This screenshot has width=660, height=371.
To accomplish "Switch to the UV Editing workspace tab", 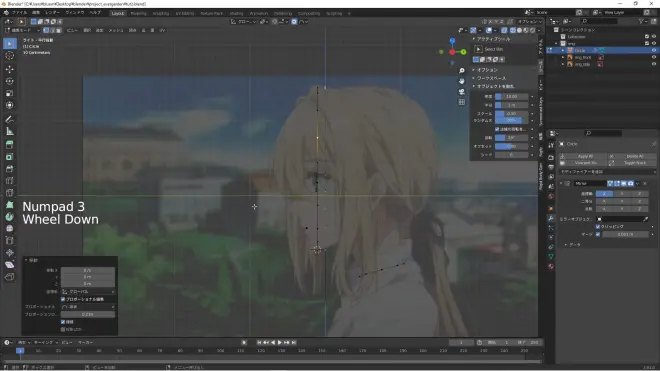I will [184, 13].
